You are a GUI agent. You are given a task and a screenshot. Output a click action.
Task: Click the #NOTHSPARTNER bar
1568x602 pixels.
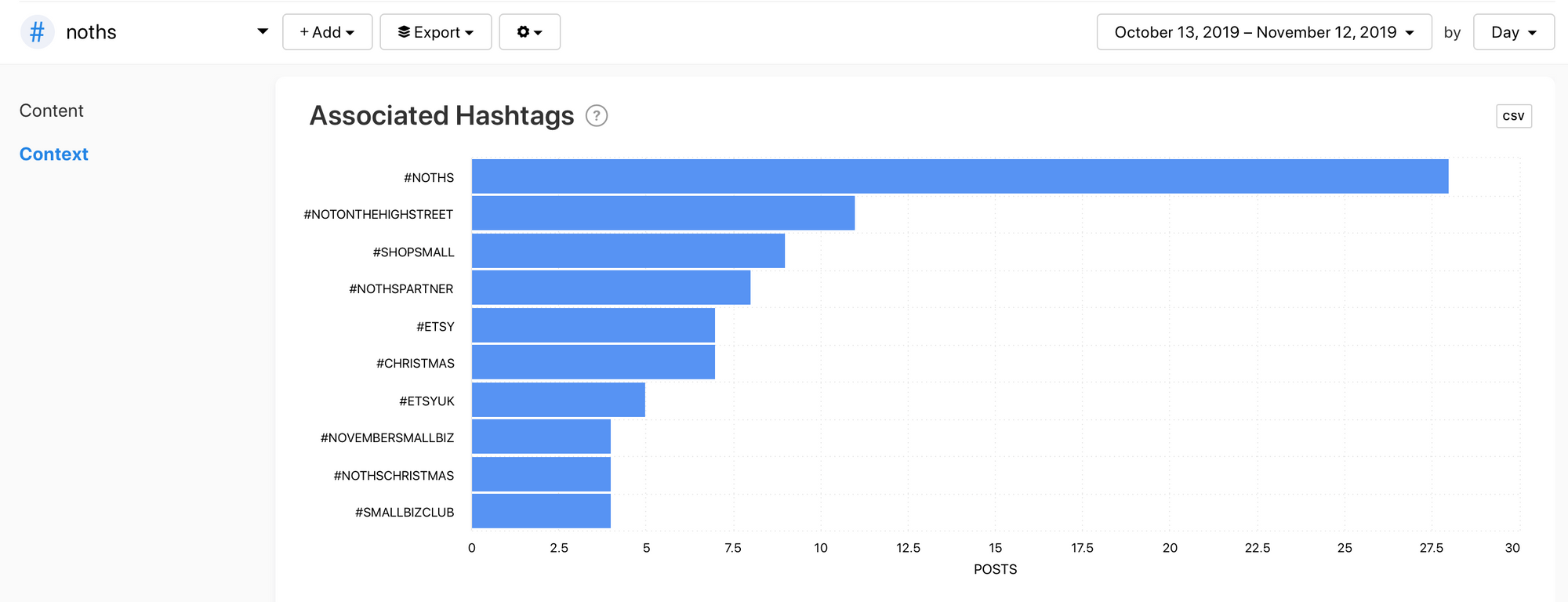pos(610,288)
